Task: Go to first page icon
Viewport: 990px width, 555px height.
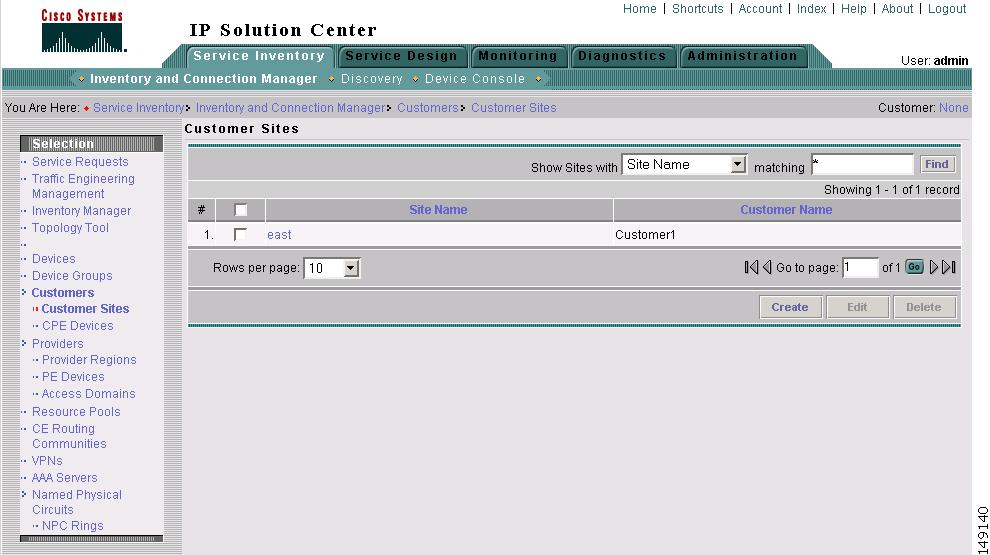Action: point(751,267)
